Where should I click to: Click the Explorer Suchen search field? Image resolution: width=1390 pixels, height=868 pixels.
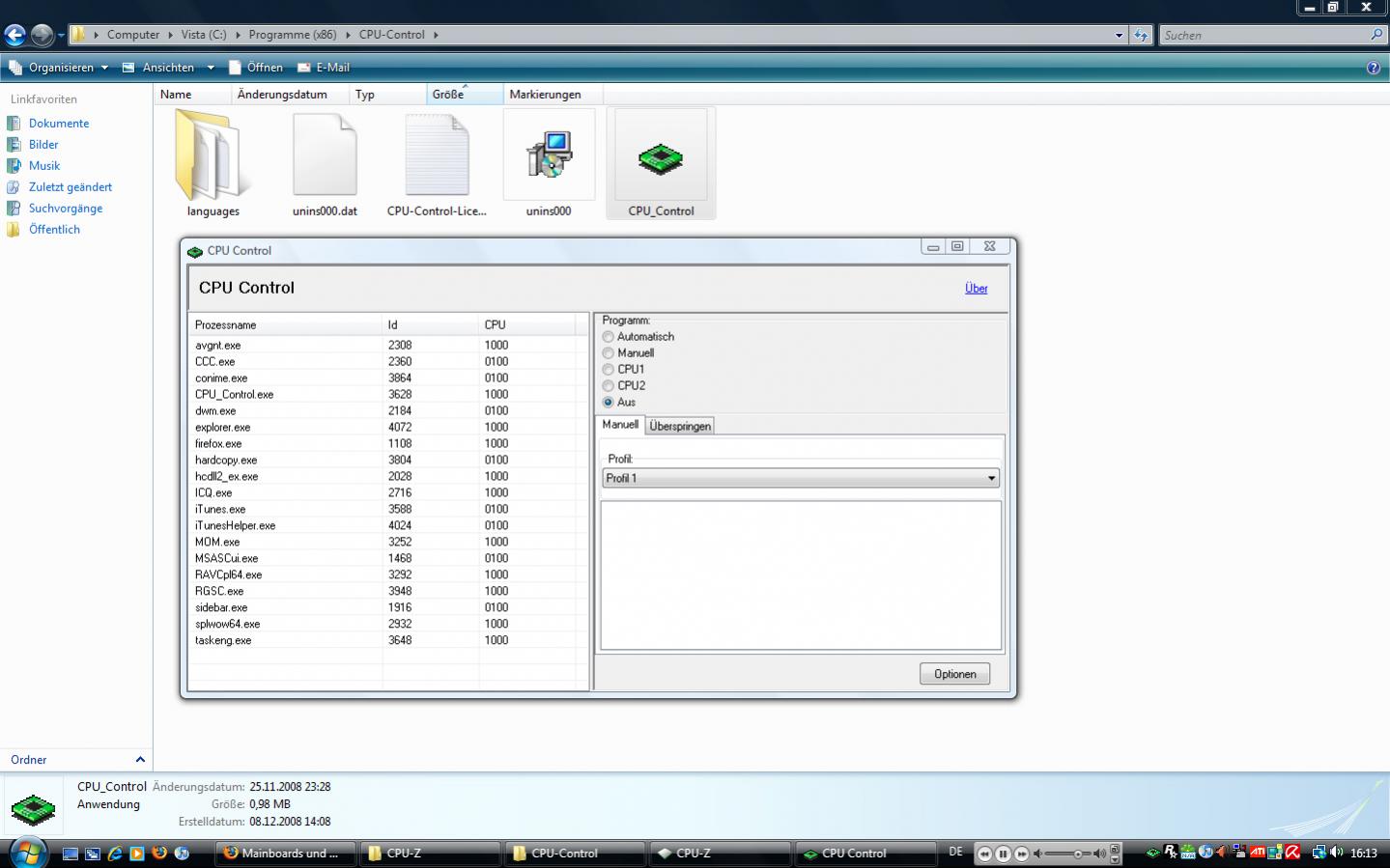[1263, 35]
